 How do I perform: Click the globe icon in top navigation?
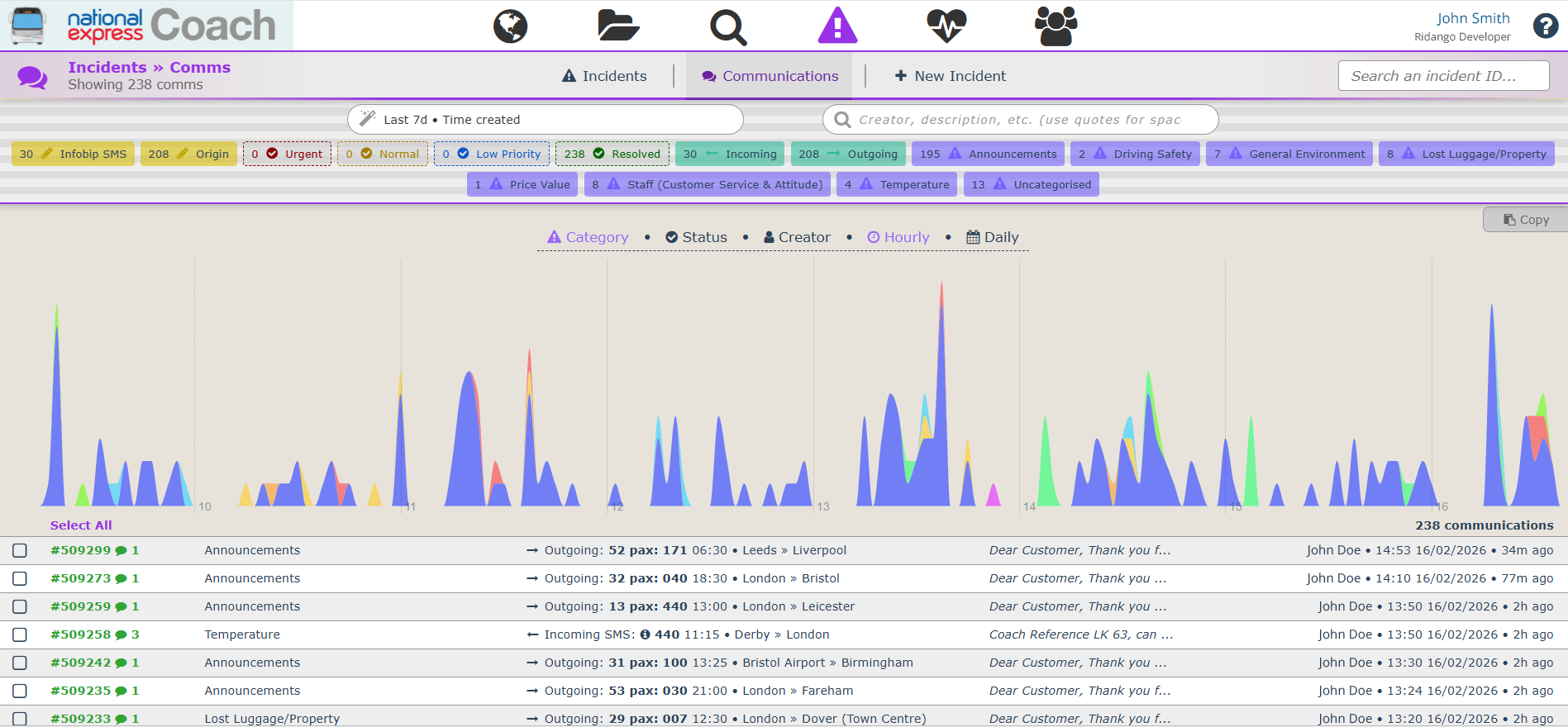[x=510, y=26]
